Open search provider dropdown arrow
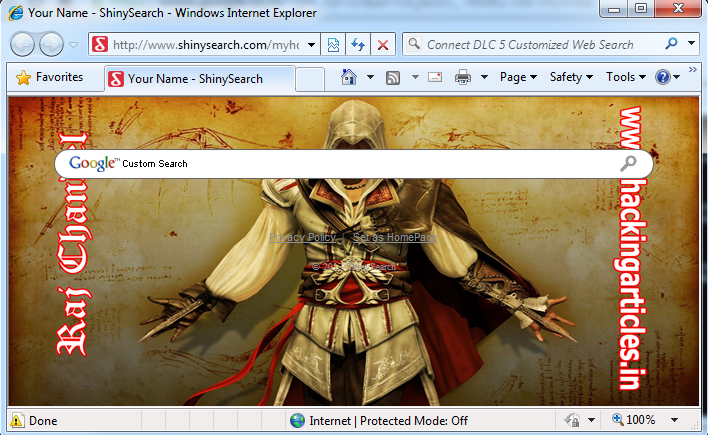The image size is (708, 435). (691, 43)
